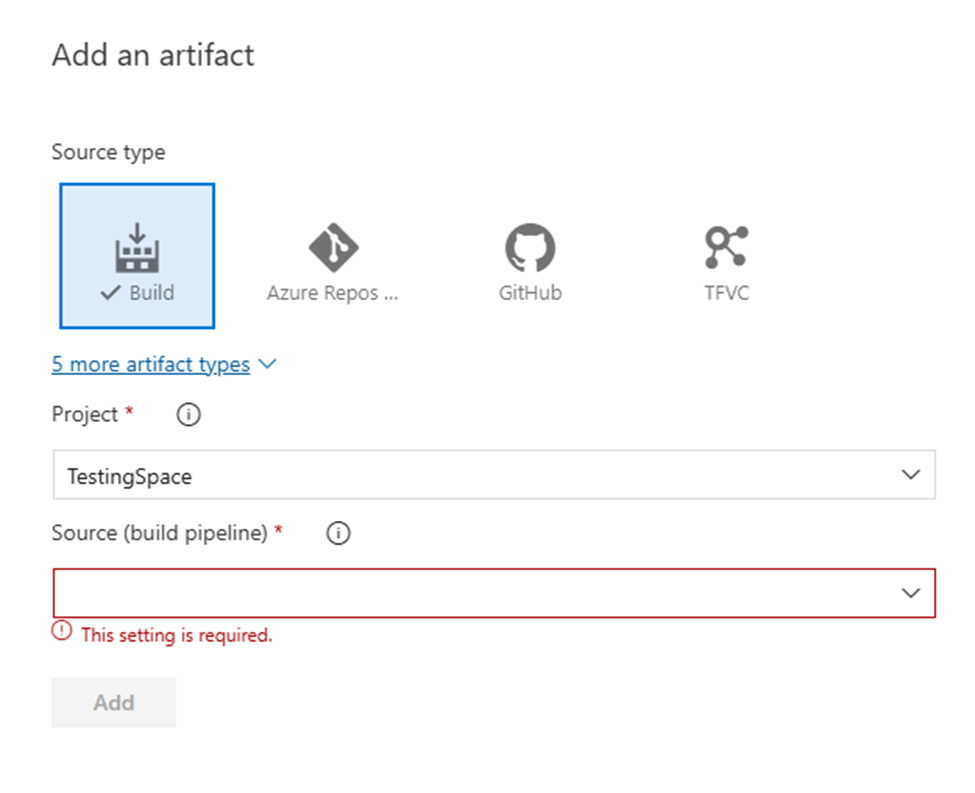
Task: Open the Source build pipeline dropdown arrow
Action: tap(910, 593)
